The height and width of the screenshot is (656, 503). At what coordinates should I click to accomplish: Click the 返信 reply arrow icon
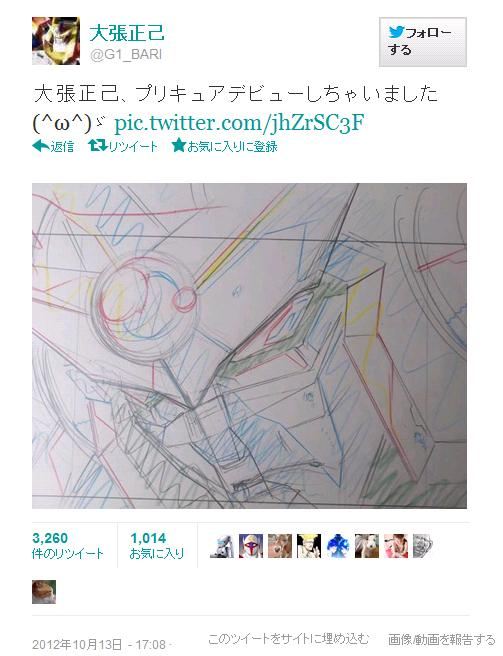pyautogui.click(x=41, y=146)
